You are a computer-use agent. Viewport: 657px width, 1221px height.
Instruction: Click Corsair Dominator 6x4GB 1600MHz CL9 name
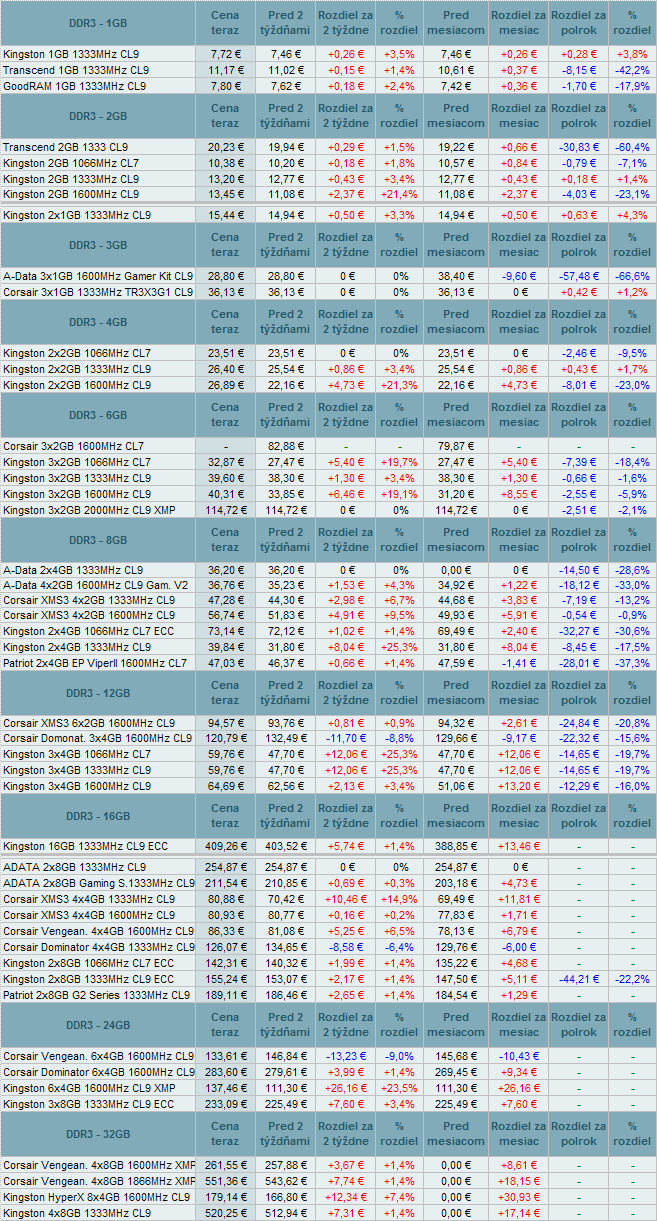tap(98, 1072)
